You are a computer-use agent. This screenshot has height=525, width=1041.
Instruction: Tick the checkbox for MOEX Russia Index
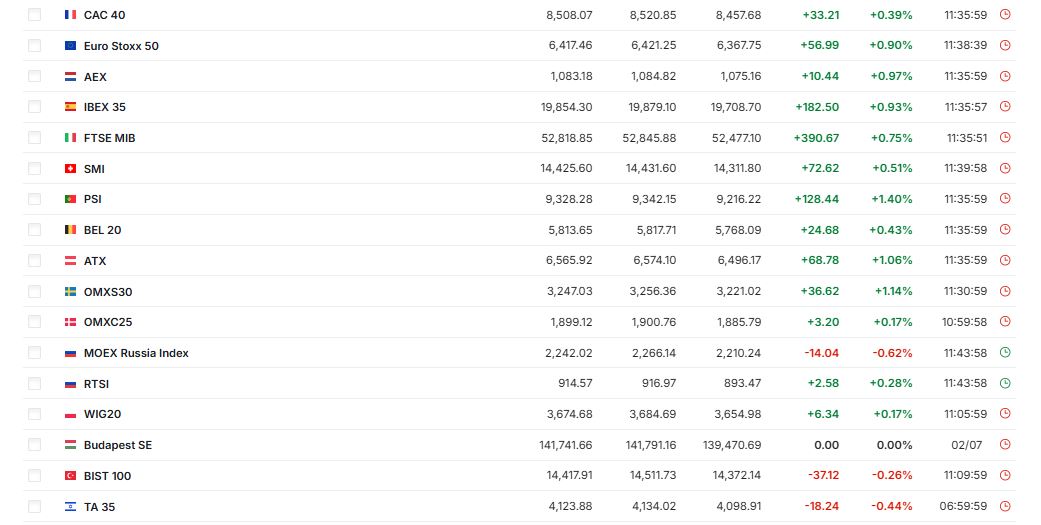[x=35, y=353]
